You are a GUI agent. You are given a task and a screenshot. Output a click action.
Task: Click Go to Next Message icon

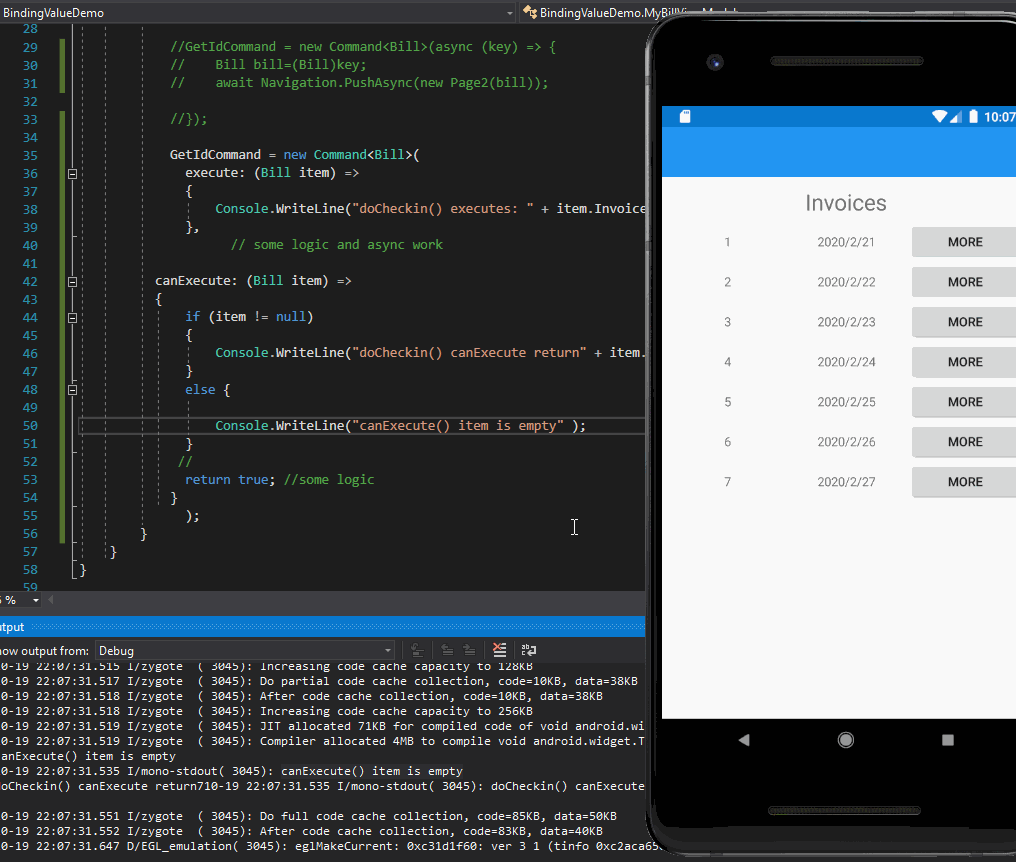pyautogui.click(x=470, y=650)
